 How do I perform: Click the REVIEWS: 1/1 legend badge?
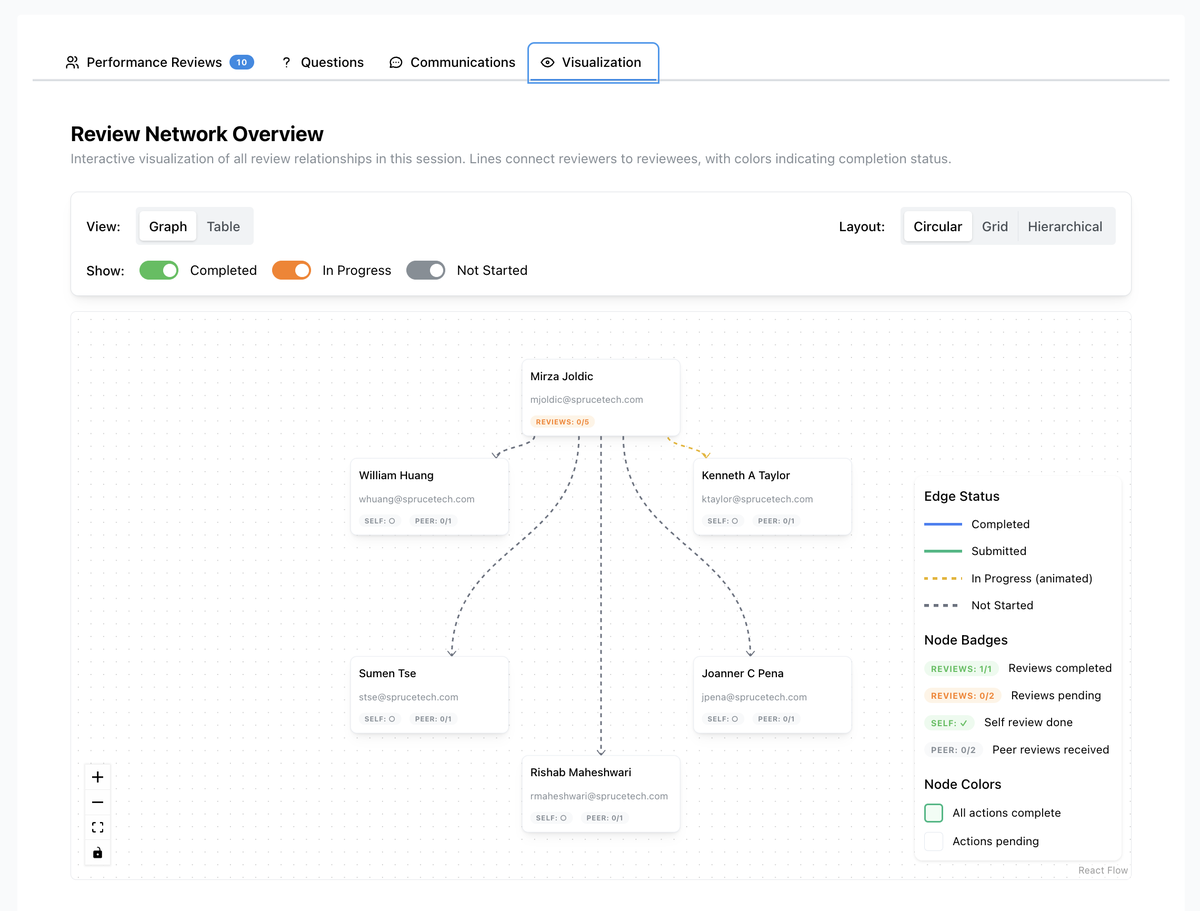tap(961, 668)
